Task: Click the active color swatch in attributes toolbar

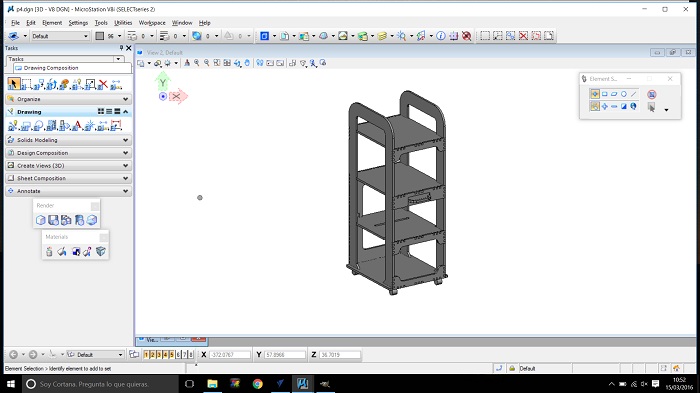Action: point(100,36)
